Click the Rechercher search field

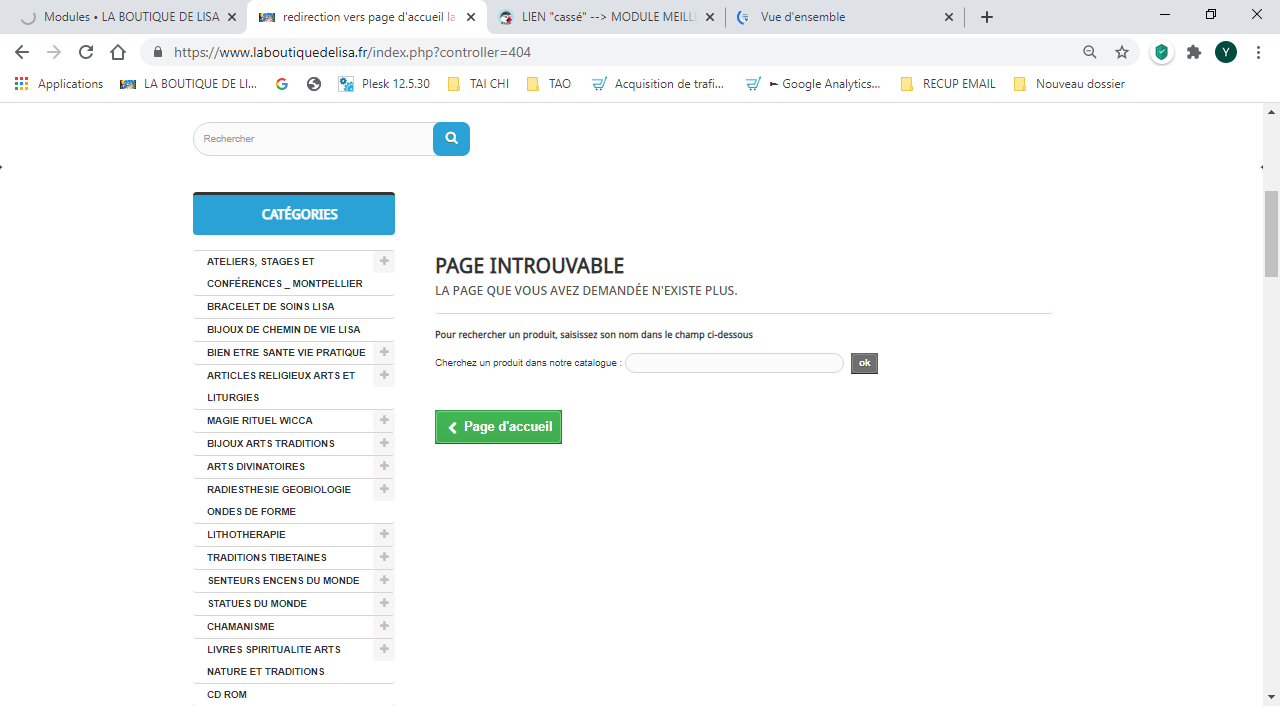pos(313,139)
